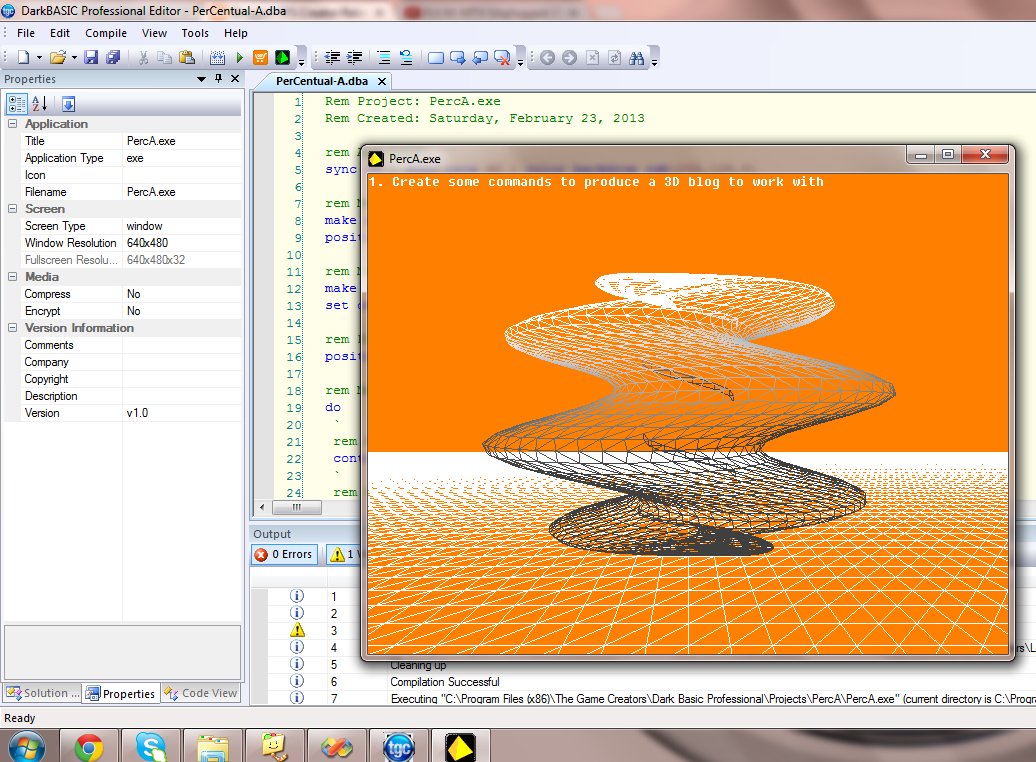Edit the Title property value PercA.exe
This screenshot has height=762, width=1036.
point(182,141)
